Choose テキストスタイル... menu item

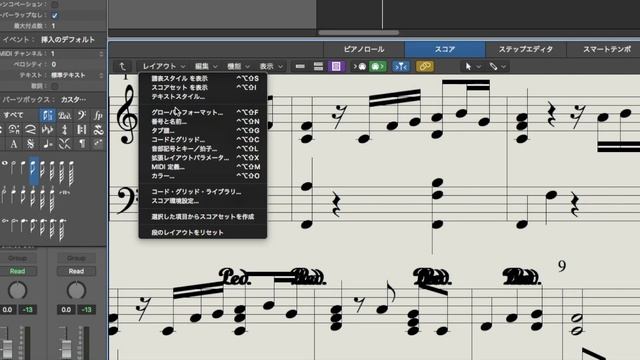203,97
